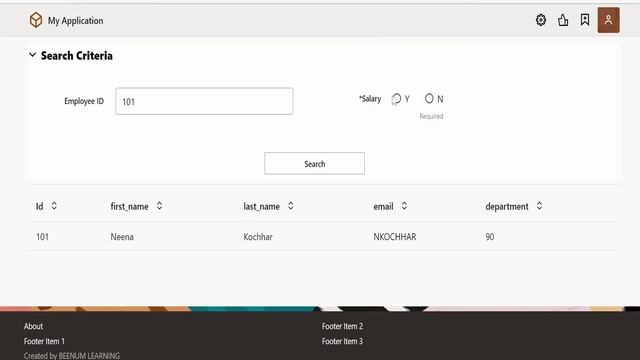Open the Footer Item 3 link
Viewport: 640px width, 360px height.
[x=342, y=341]
